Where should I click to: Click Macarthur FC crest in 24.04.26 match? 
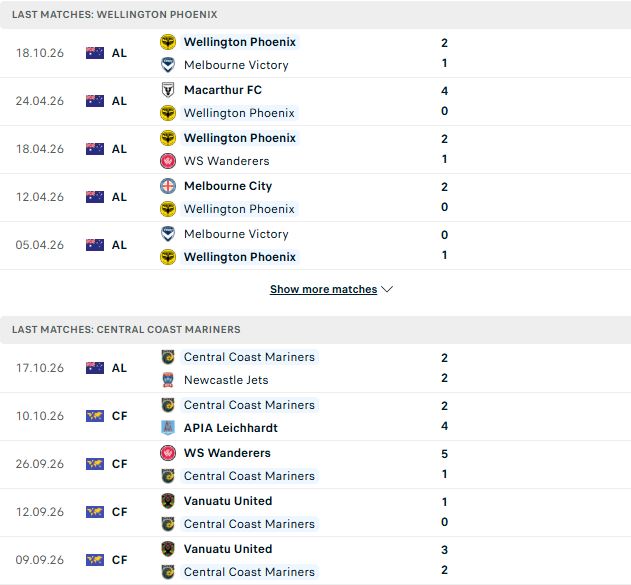(168, 90)
